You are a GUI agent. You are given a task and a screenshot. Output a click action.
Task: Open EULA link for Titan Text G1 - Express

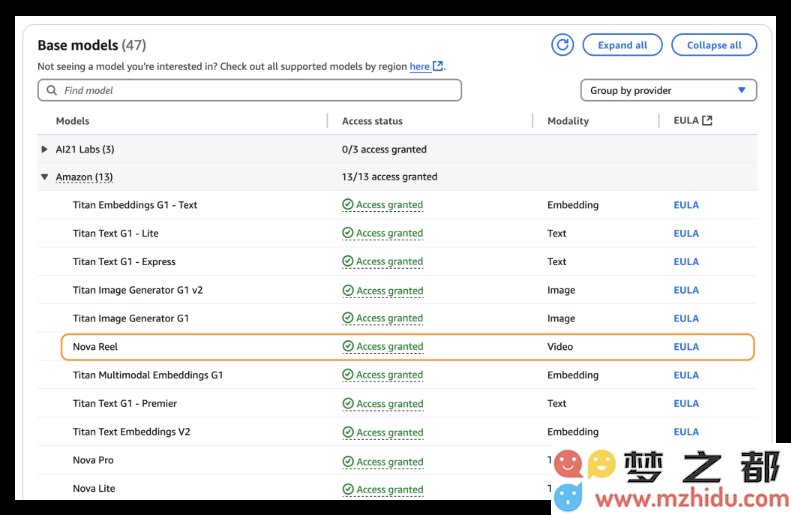pos(686,262)
